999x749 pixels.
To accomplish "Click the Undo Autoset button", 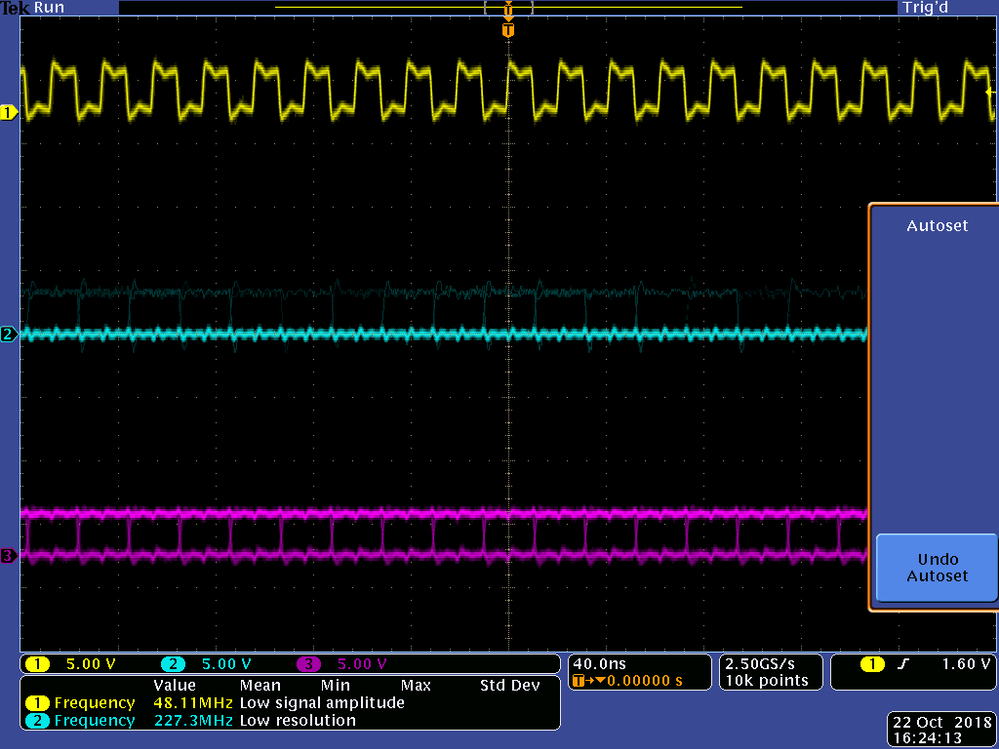I will point(937,567).
